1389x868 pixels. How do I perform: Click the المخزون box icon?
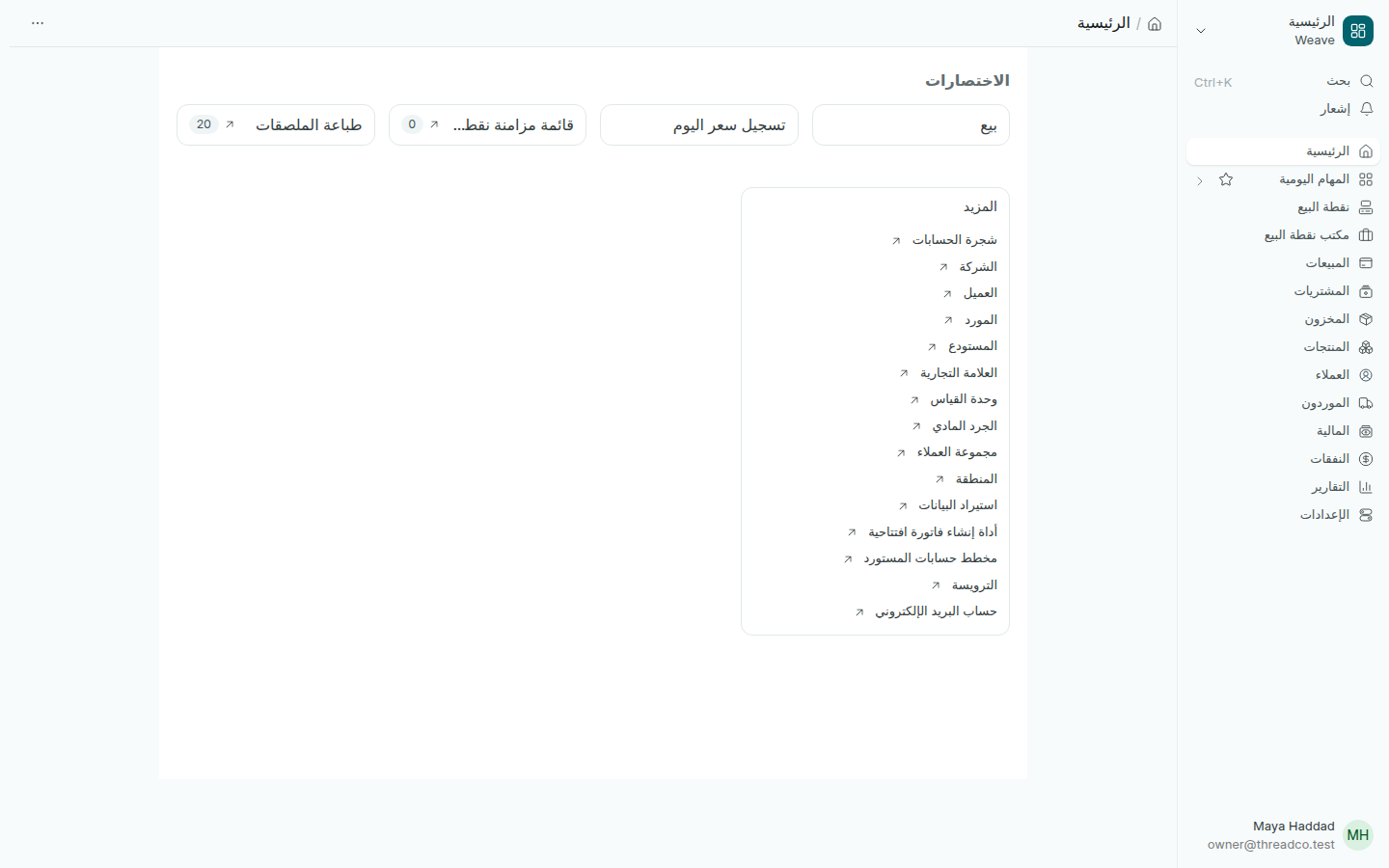(x=1366, y=319)
